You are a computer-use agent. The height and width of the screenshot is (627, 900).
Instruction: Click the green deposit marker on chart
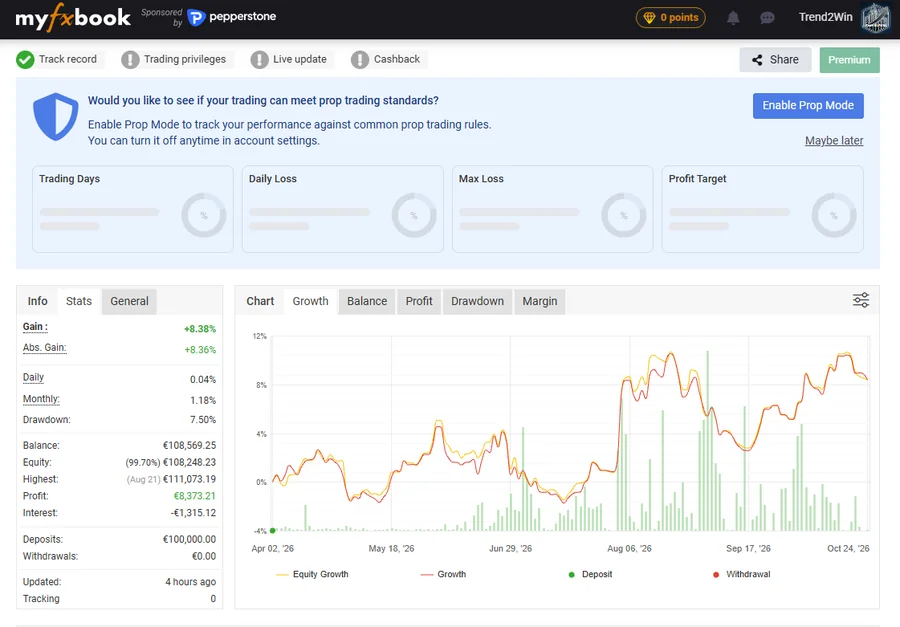273,531
